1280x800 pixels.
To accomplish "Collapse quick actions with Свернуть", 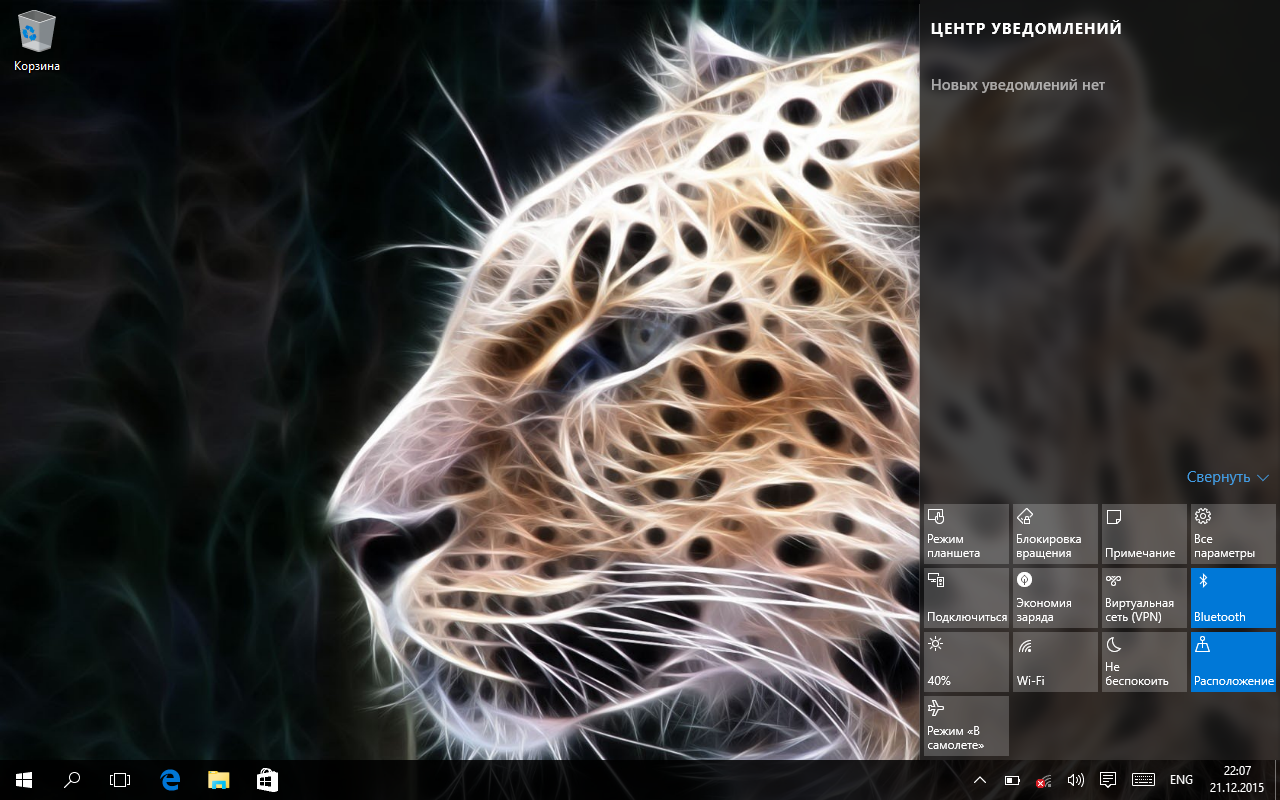I will tap(1227, 477).
